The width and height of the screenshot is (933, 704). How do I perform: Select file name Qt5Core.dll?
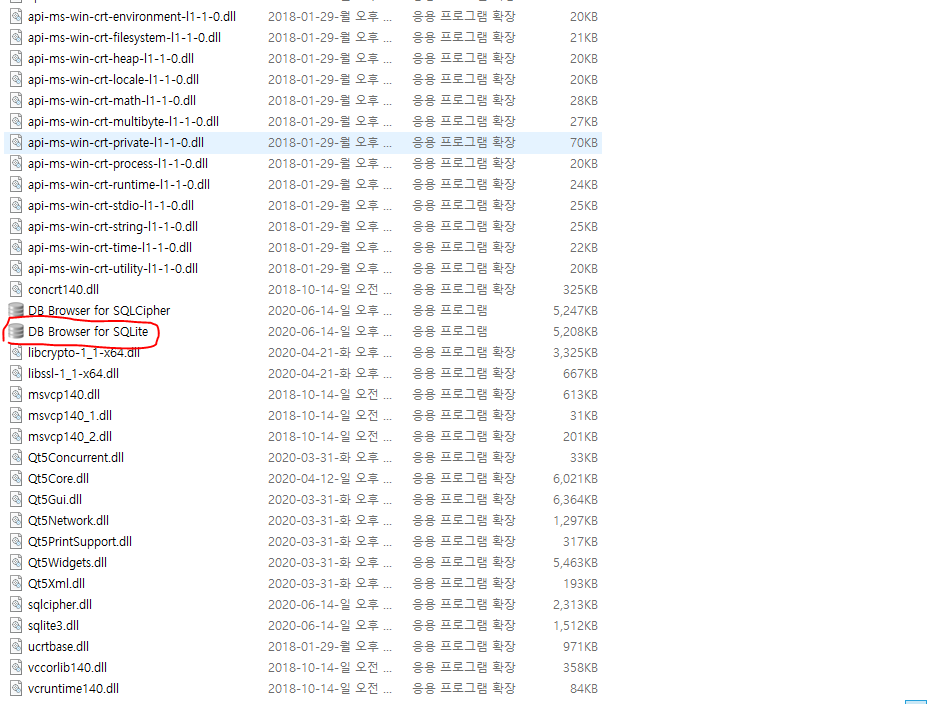(x=58, y=478)
